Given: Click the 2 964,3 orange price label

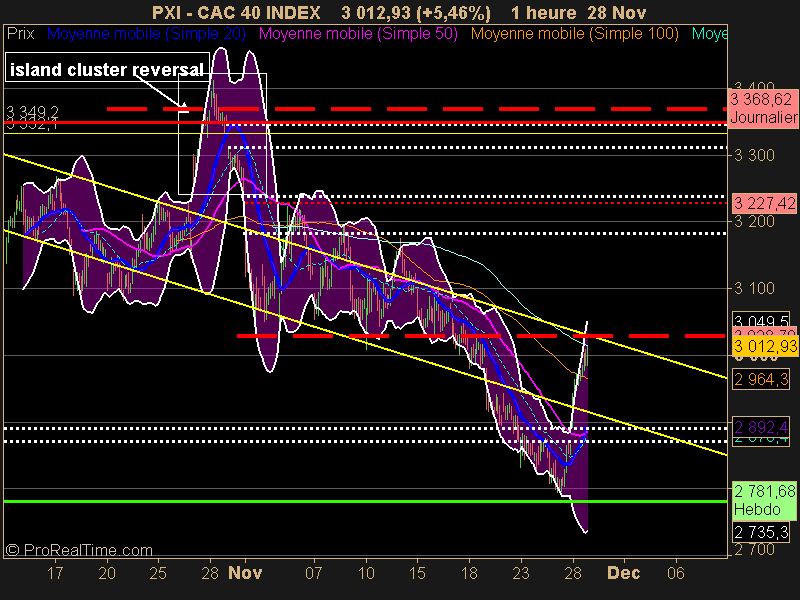Looking at the screenshot, I should pyautogui.click(x=761, y=380).
